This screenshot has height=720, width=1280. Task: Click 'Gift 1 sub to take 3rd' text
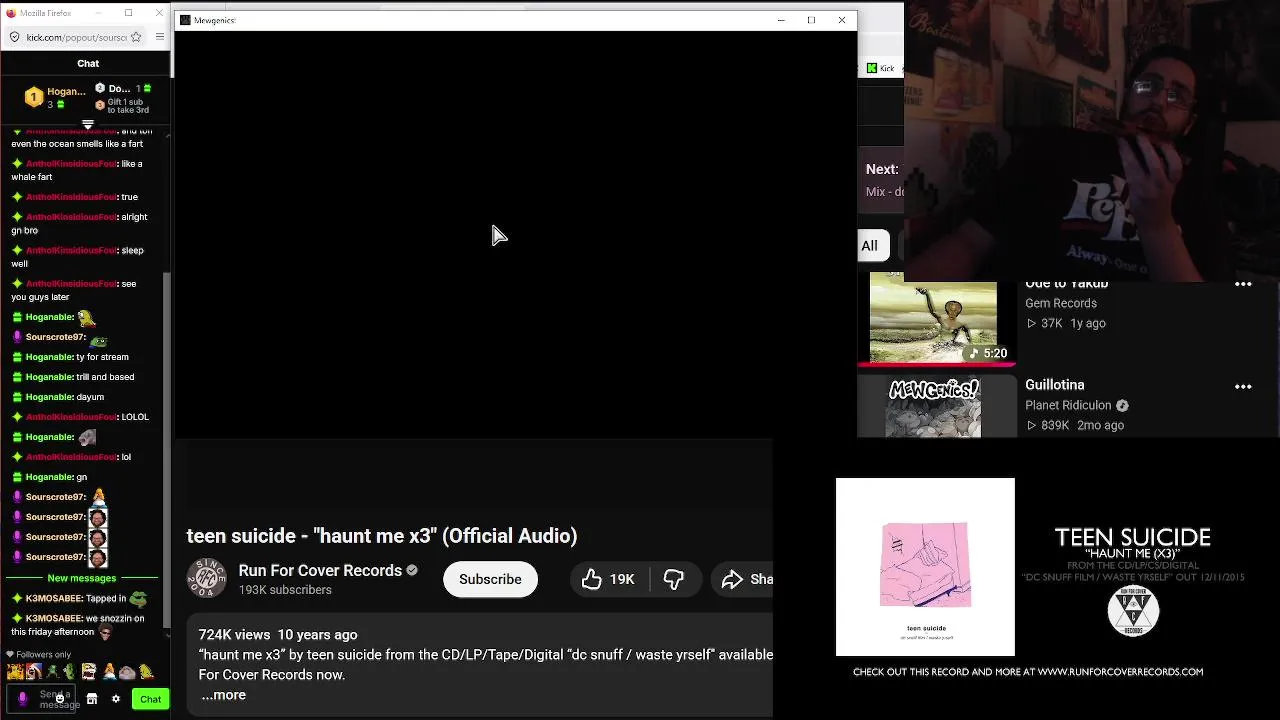tap(128, 105)
